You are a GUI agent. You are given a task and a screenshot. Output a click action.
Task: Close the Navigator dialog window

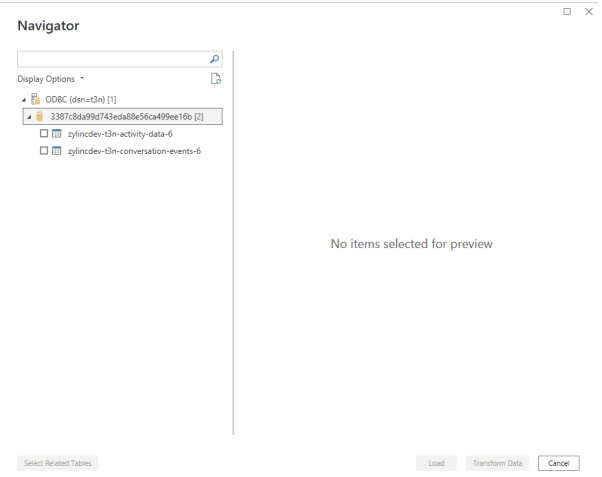589,12
